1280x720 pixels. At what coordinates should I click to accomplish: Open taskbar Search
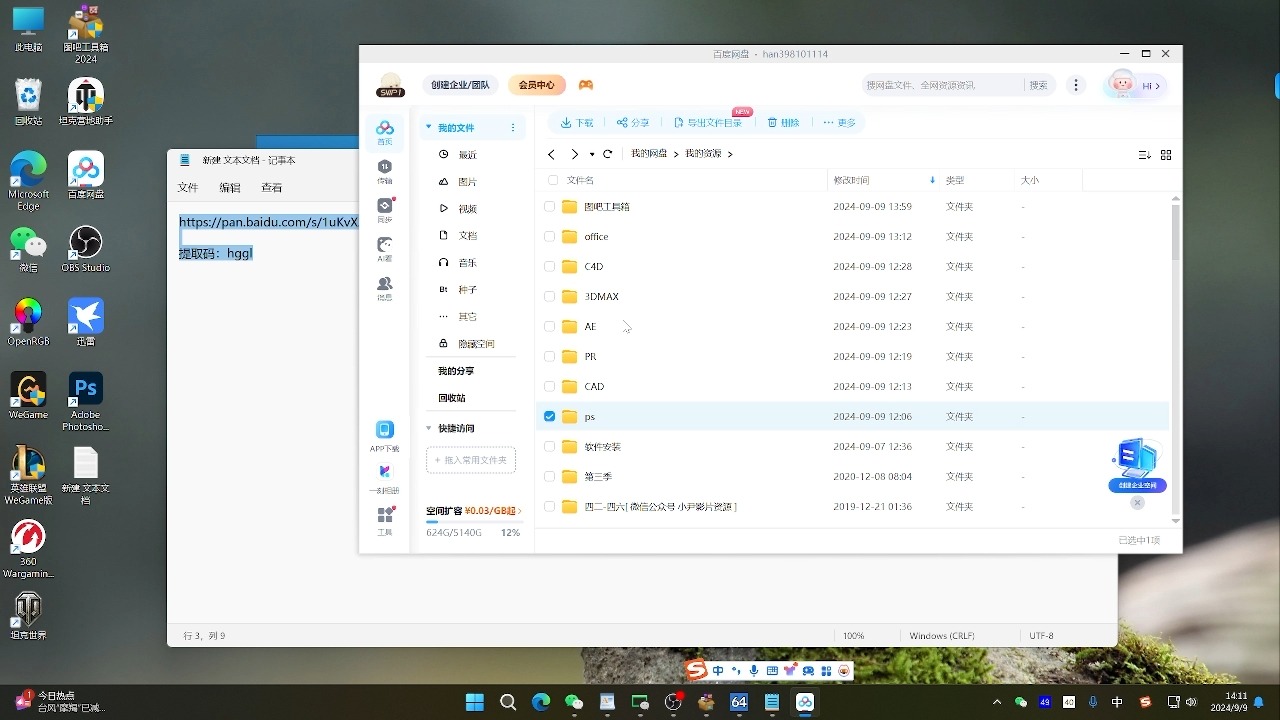[508, 702]
